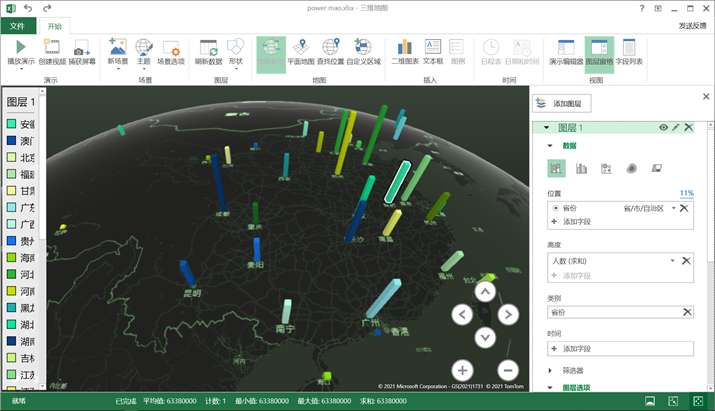The image size is (715, 411).
Task: Toggle the 图层窗格 layer pane view
Action: (x=599, y=52)
